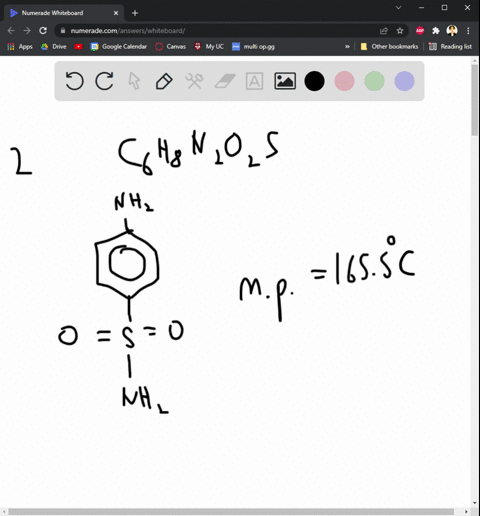Screen dimensions: 480x516
Task: Open the tab search dropdown chevron
Action: pos(398,7)
